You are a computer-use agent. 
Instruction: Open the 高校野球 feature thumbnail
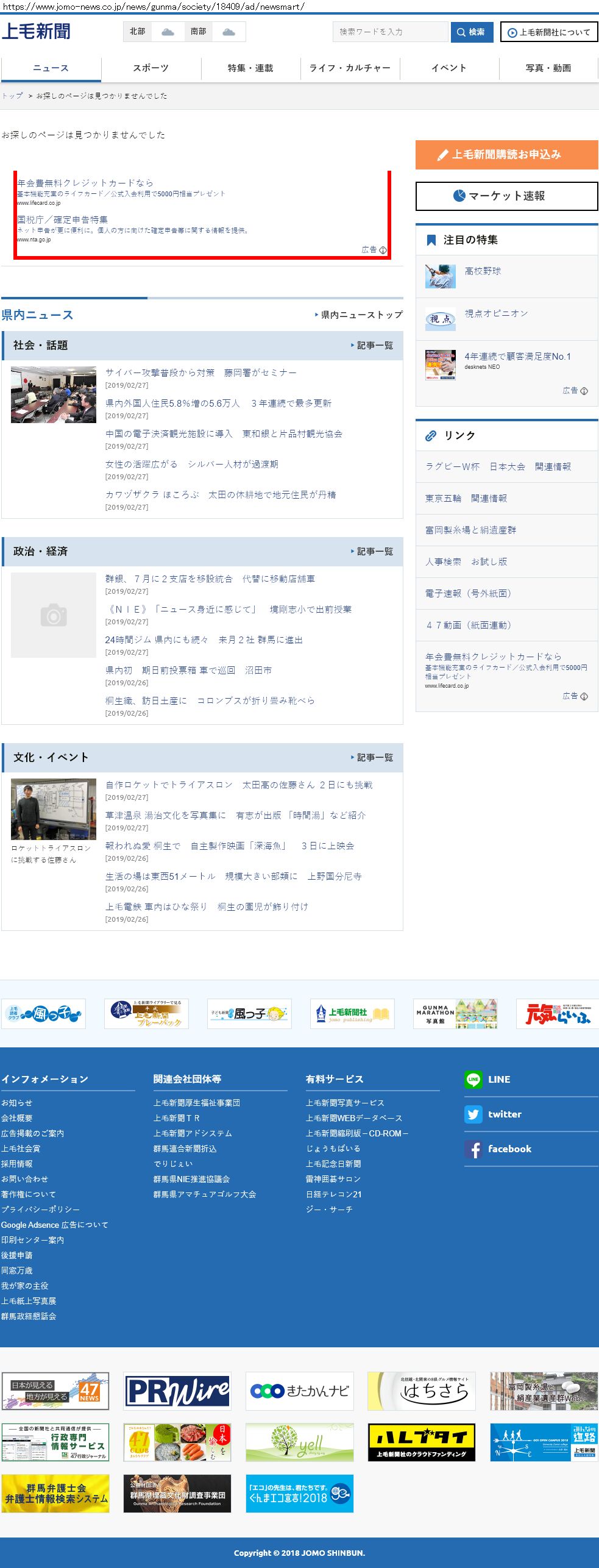tap(440, 276)
